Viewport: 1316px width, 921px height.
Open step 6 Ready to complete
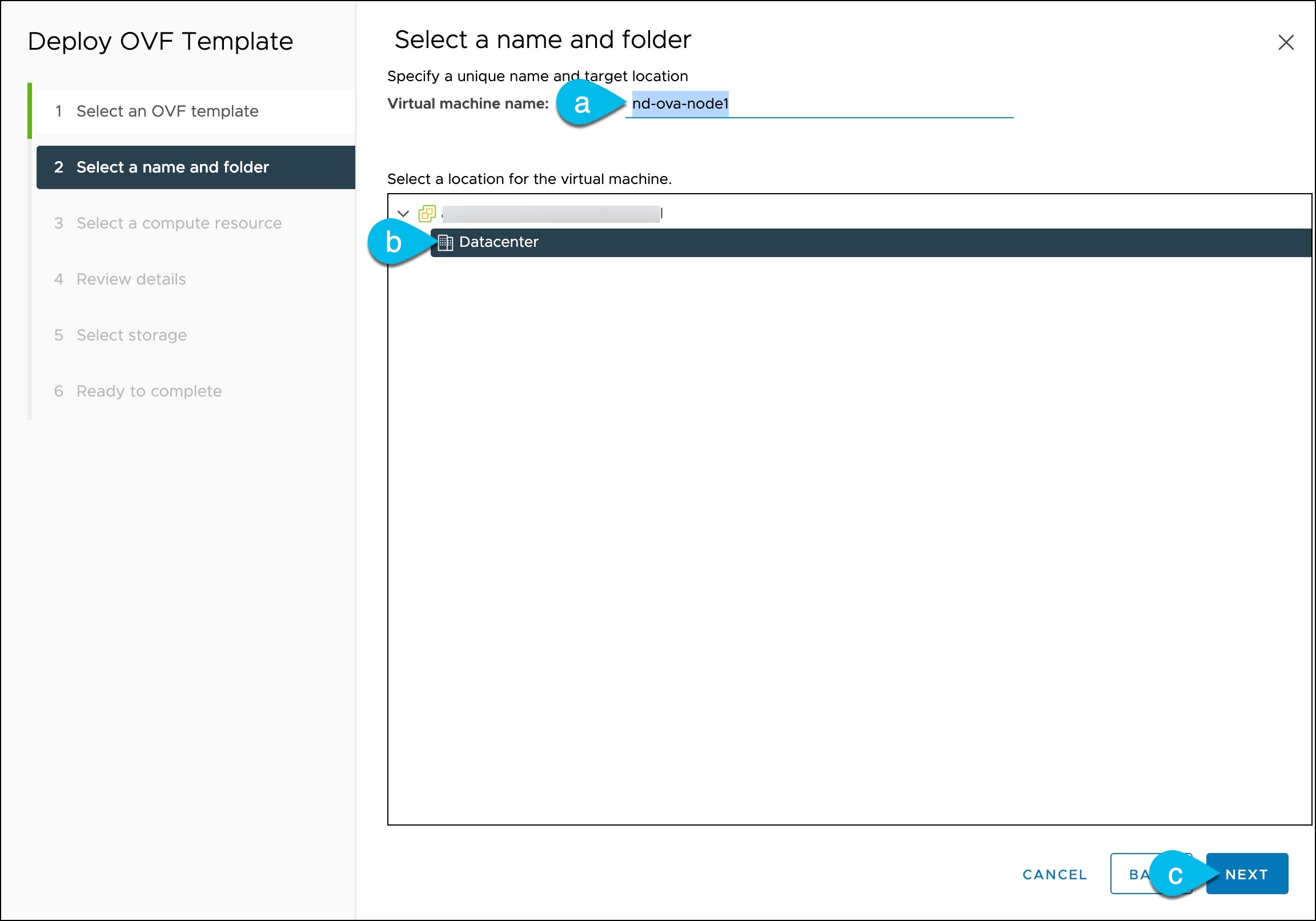point(195,391)
